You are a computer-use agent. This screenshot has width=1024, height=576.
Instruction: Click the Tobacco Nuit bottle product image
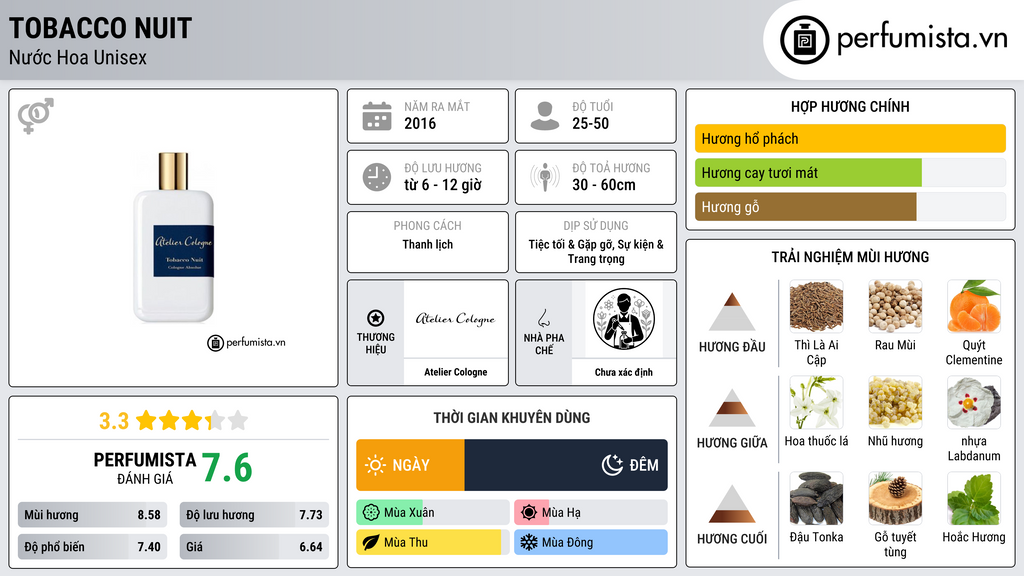tap(174, 238)
